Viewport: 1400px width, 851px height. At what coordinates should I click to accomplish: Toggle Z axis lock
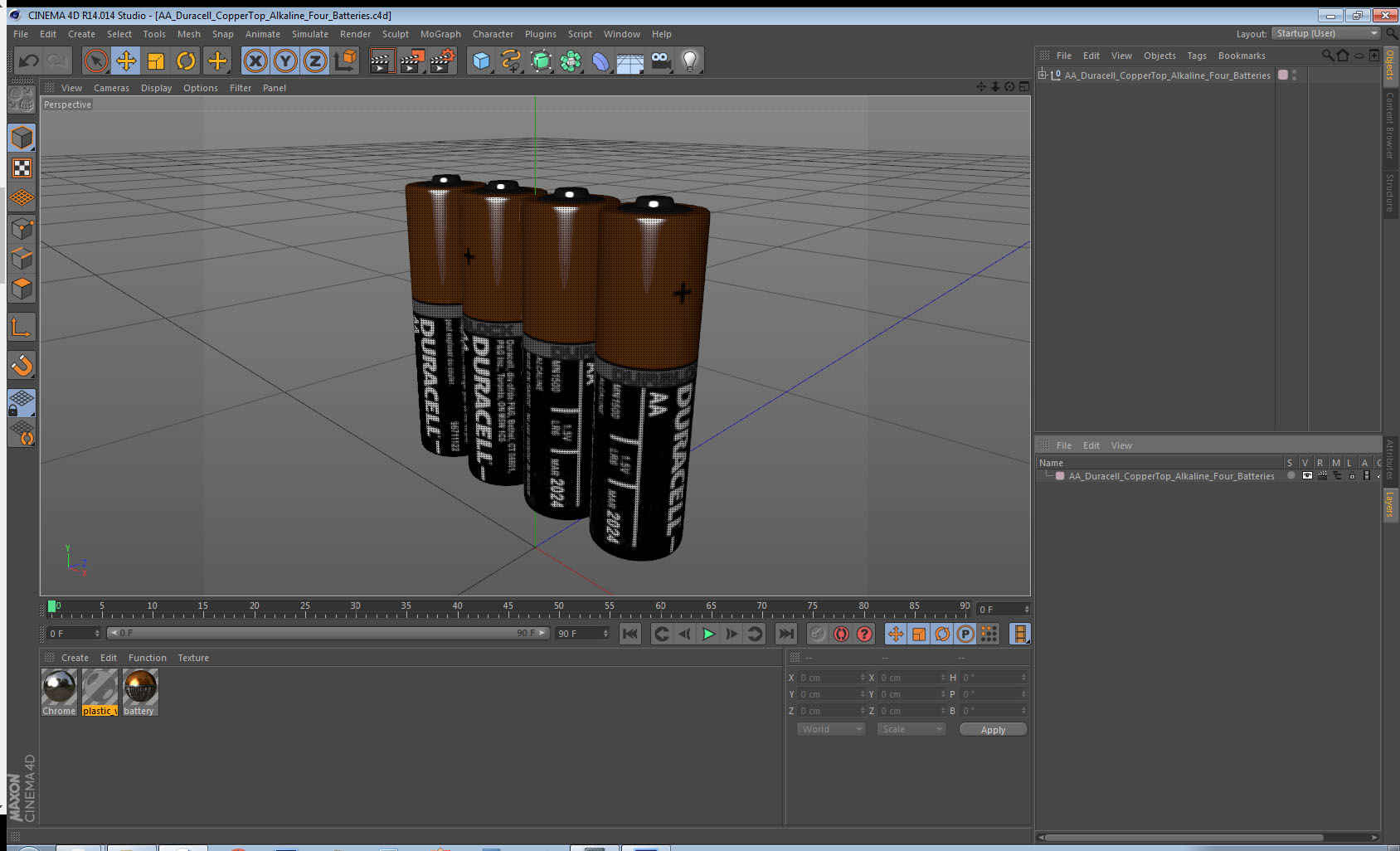[x=315, y=61]
